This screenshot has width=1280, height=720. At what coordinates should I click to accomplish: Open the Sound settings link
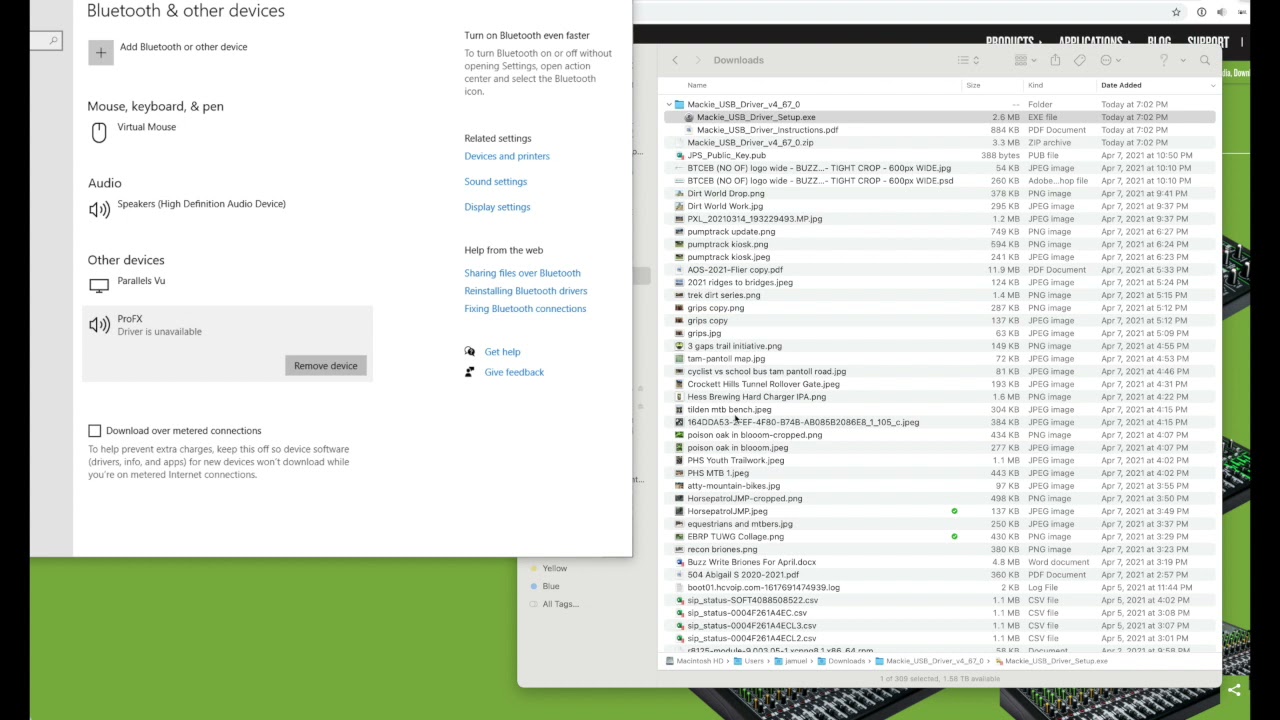495,182
